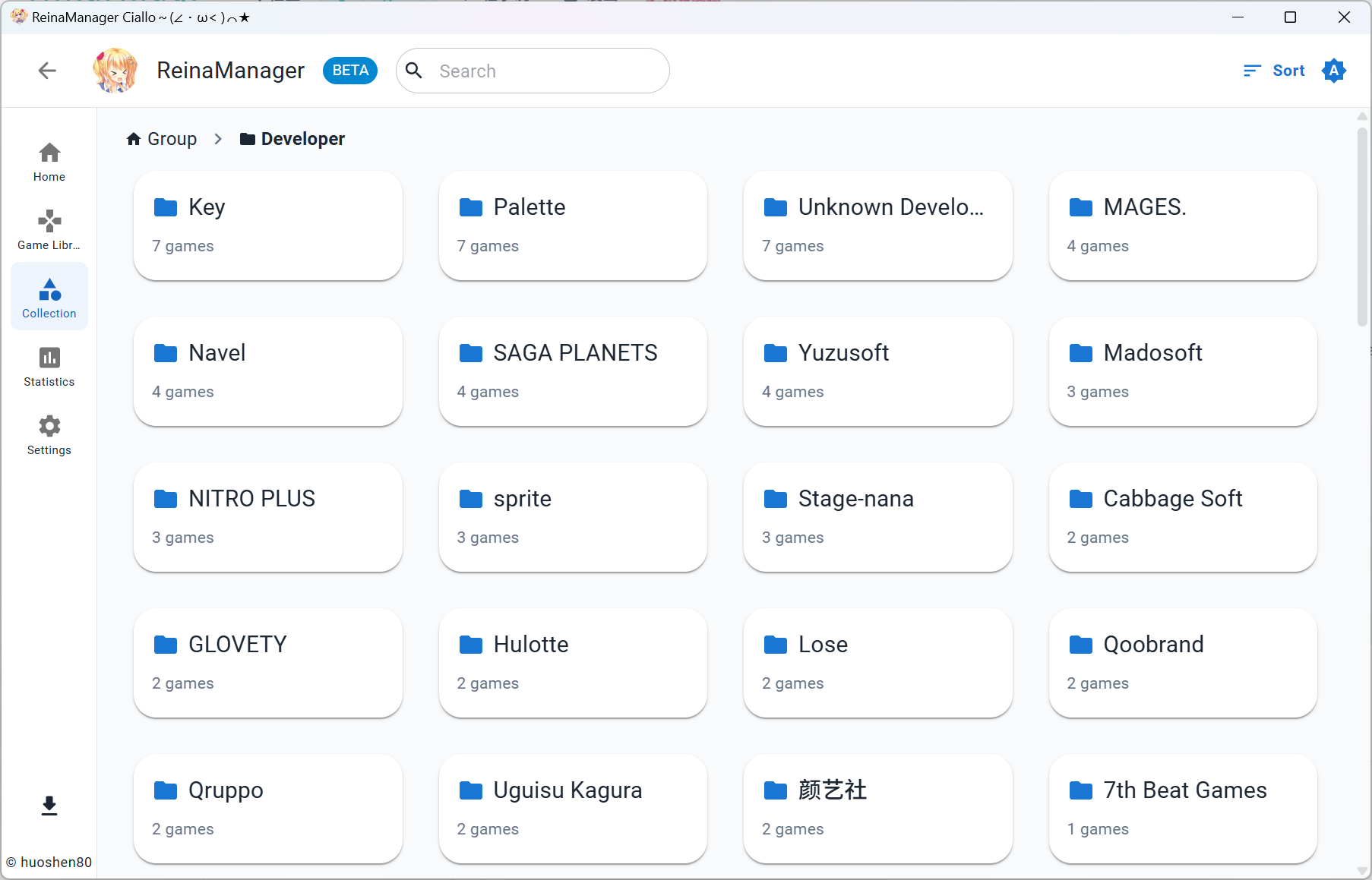
Task: Open the Home page in sidebar
Action: click(49, 162)
